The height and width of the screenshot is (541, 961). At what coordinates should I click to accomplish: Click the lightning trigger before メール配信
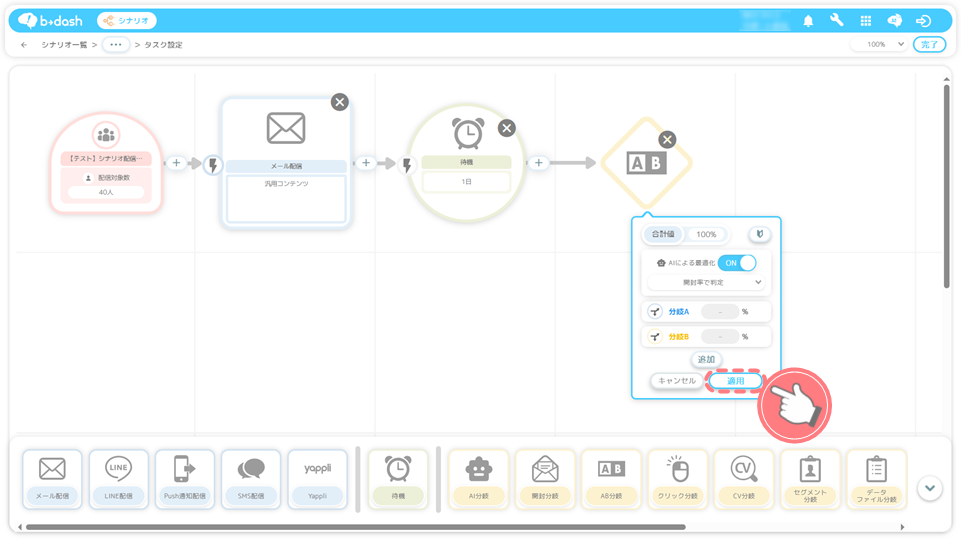[213, 165]
